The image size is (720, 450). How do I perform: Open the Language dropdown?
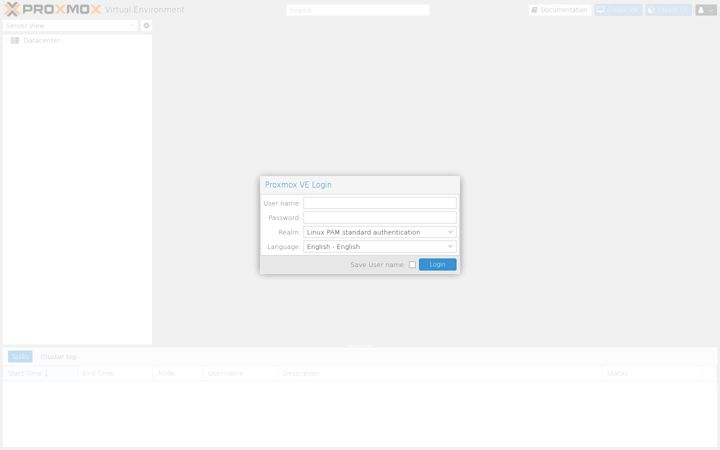point(379,247)
